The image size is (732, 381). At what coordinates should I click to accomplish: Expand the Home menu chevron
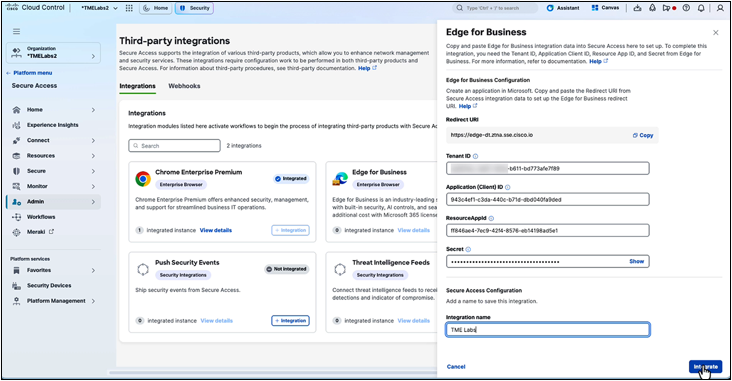(x=93, y=110)
